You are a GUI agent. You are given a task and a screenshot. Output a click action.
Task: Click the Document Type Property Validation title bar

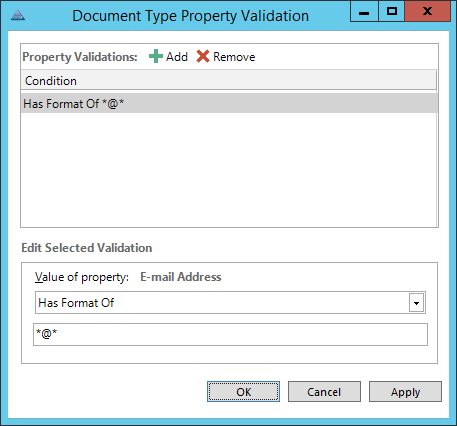(x=190, y=16)
